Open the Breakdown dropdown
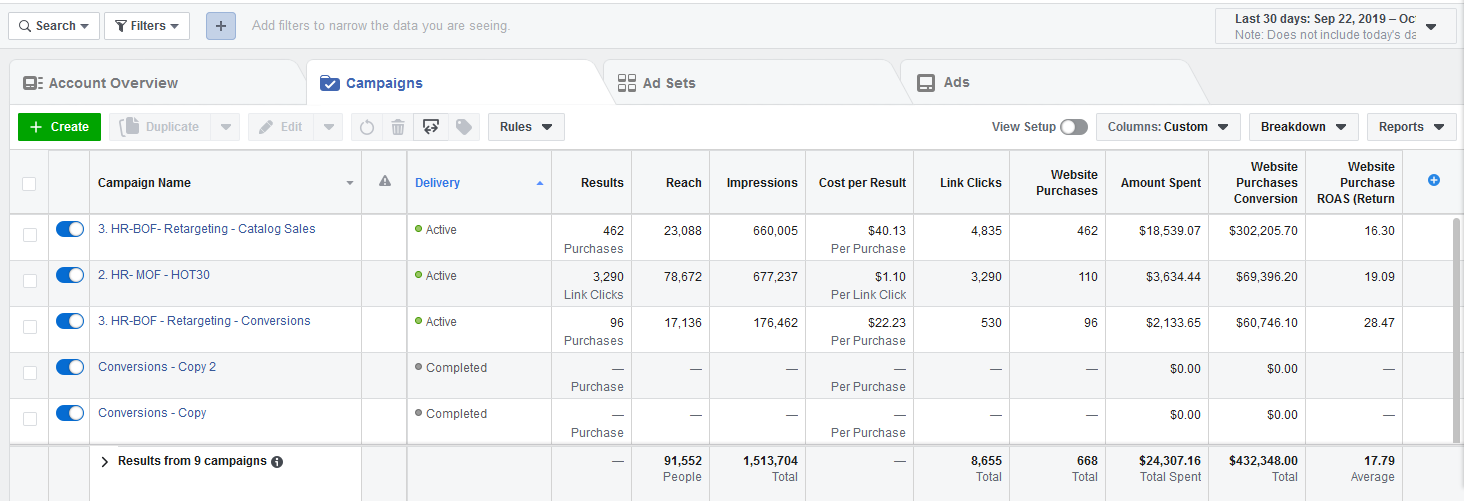Image resolution: width=1464 pixels, height=501 pixels. pyautogui.click(x=1303, y=127)
